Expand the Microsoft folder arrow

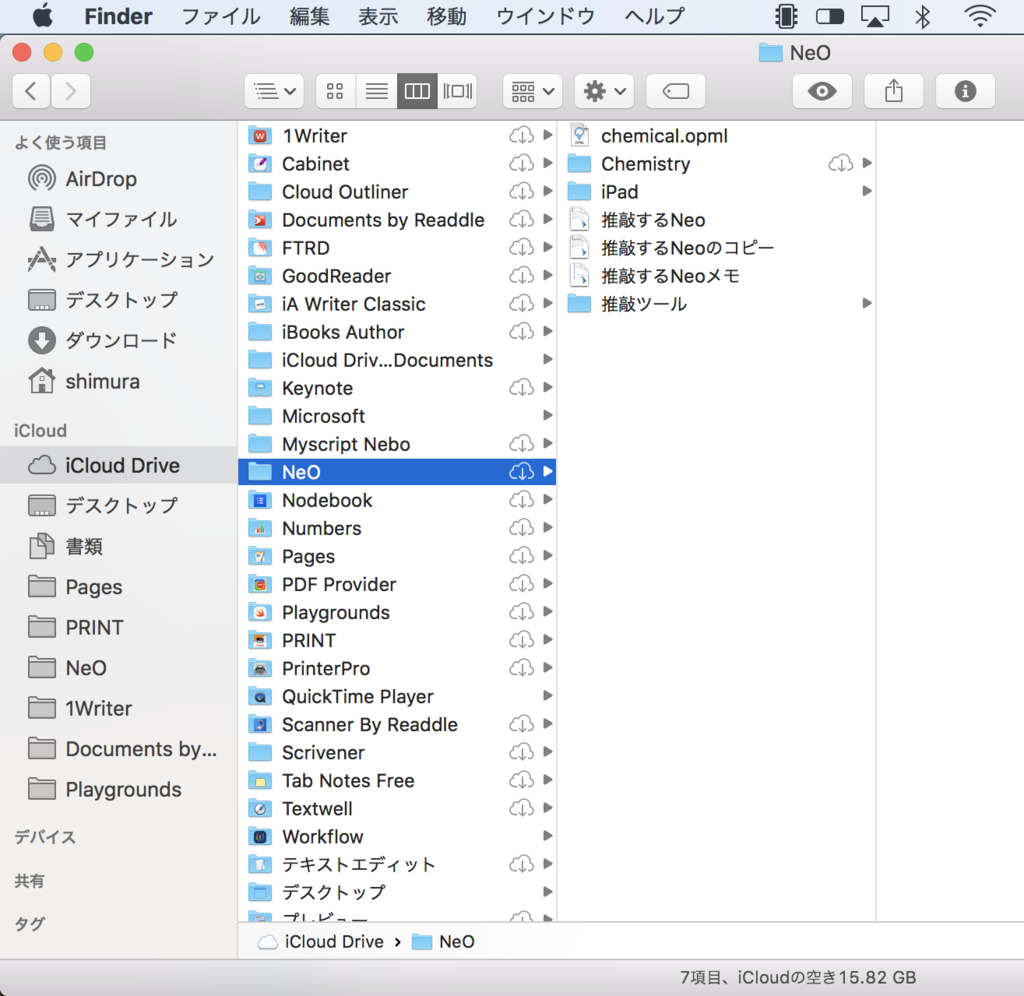[547, 415]
